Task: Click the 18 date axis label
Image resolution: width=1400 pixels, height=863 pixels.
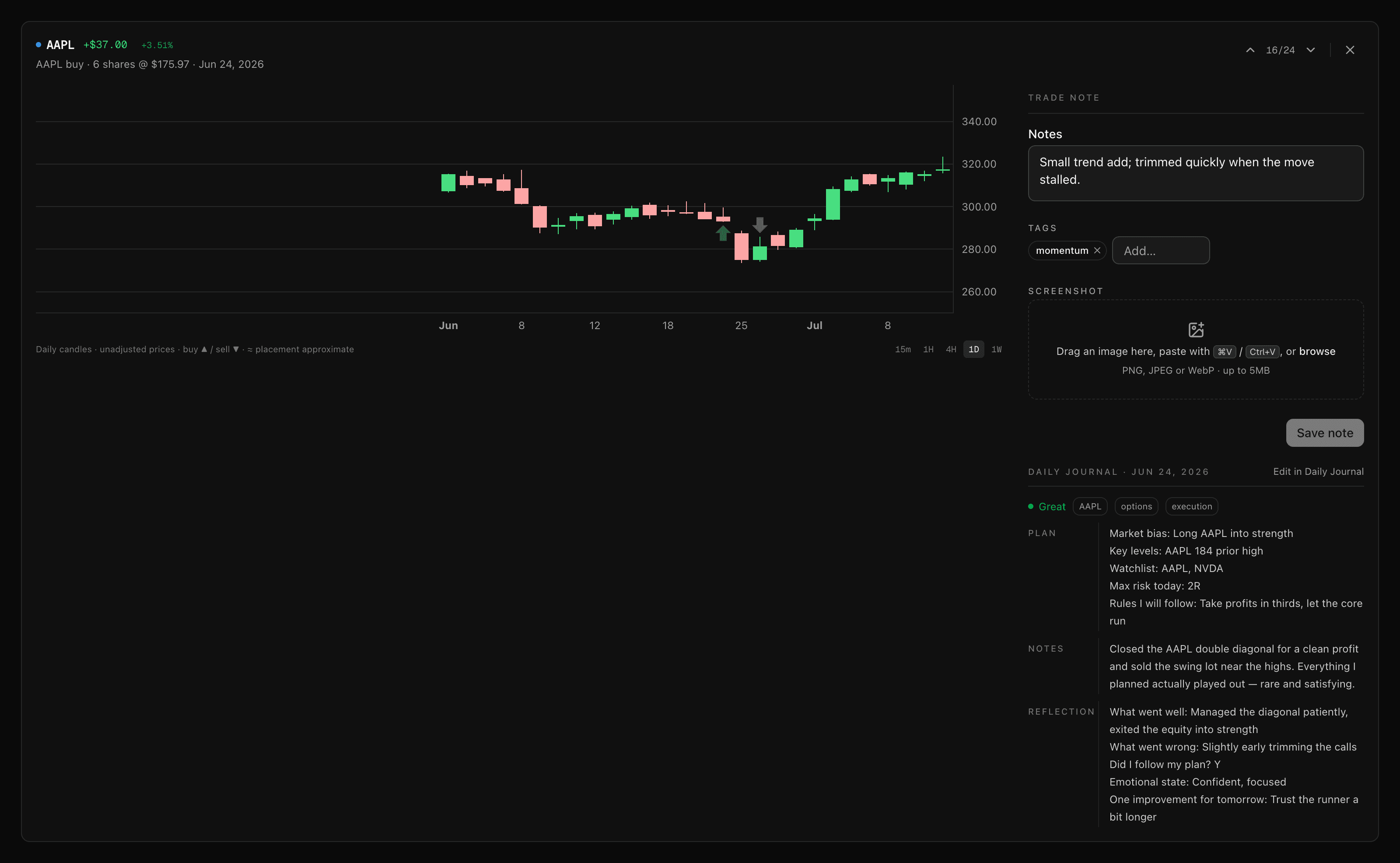Action: (668, 325)
